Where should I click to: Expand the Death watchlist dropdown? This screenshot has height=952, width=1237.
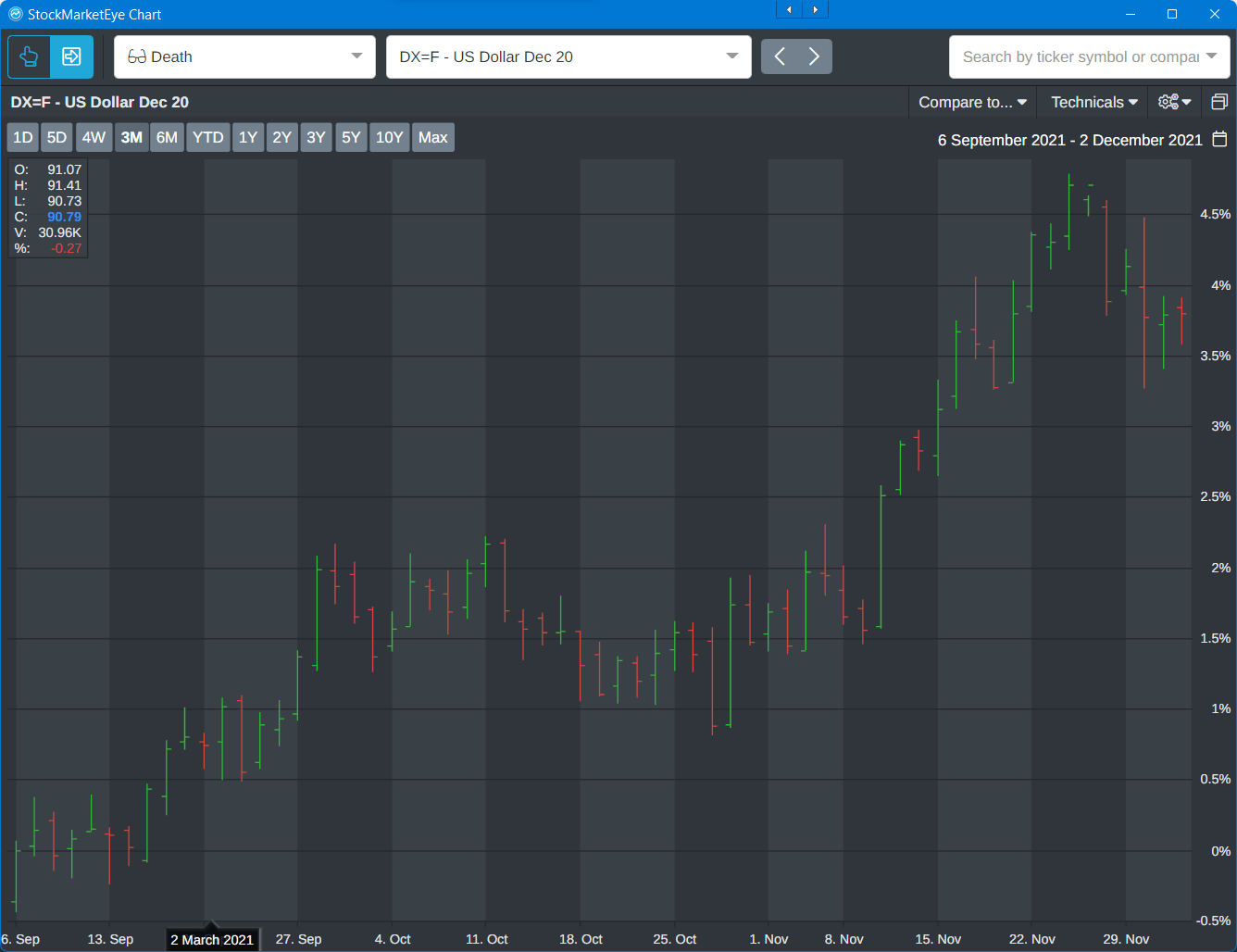pyautogui.click(x=356, y=56)
